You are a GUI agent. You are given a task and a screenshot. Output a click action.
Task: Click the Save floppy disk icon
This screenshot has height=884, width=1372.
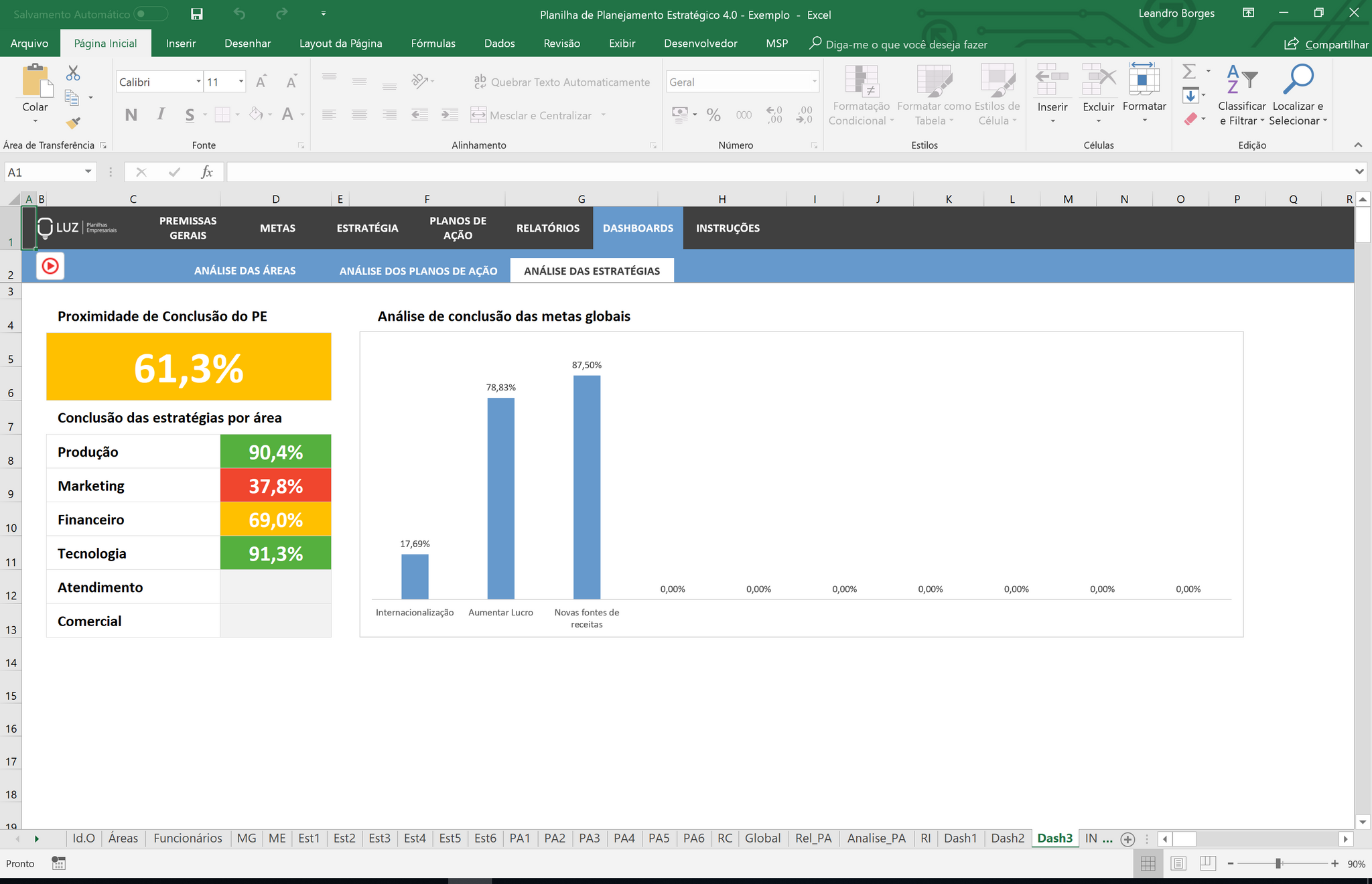197,14
